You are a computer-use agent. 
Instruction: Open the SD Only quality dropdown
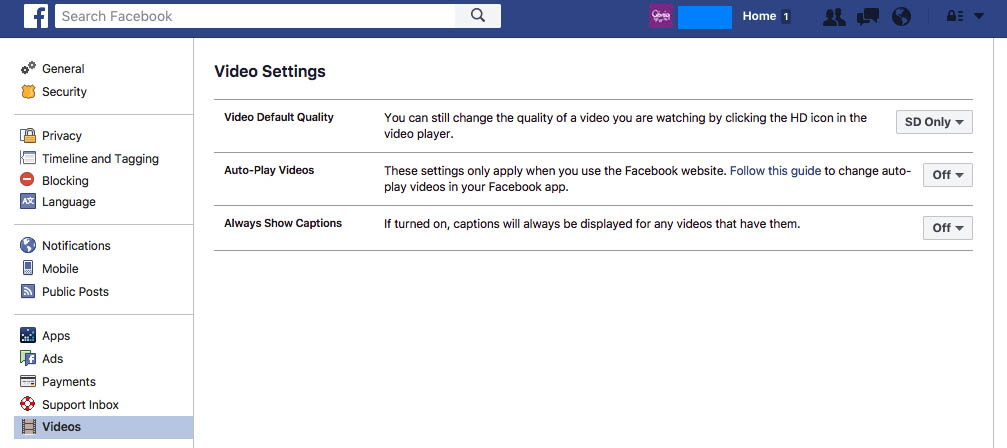934,122
